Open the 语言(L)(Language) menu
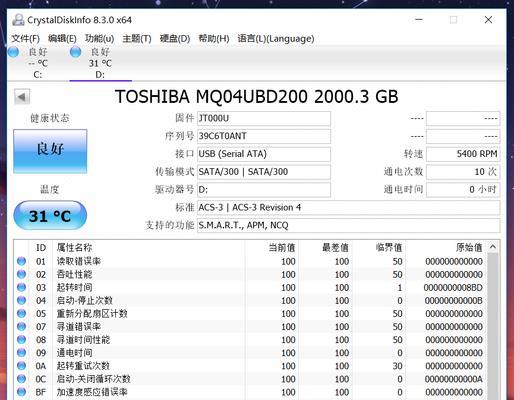Viewport: 514px width, 400px height. [276, 39]
